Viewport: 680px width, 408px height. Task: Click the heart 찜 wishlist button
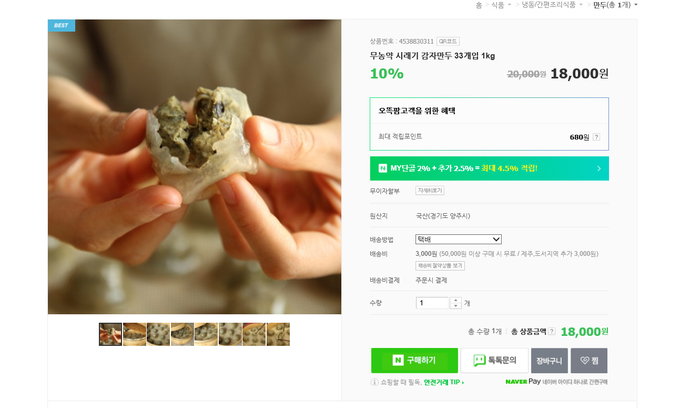pyautogui.click(x=589, y=360)
